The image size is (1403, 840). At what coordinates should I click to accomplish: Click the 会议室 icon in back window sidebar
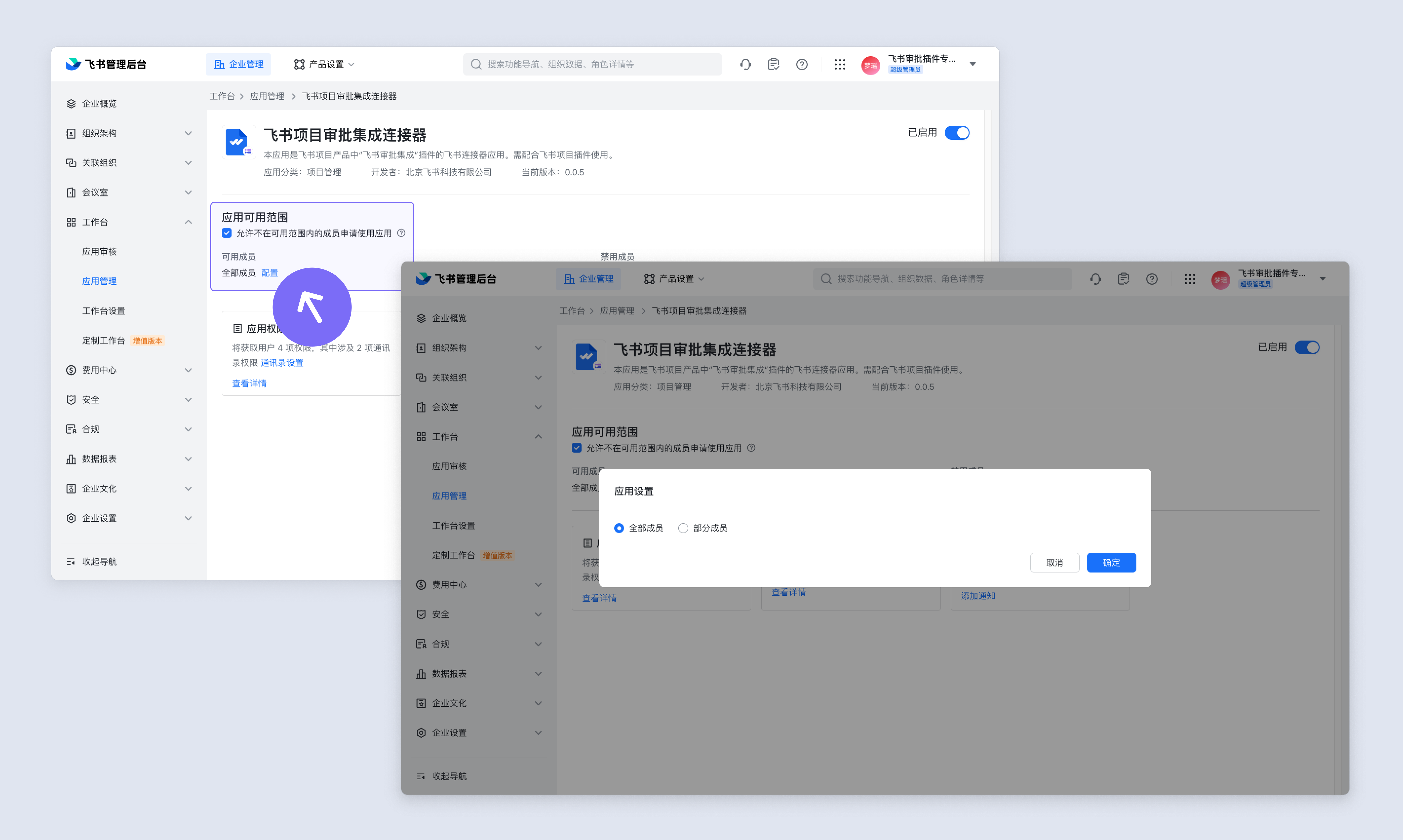[x=71, y=192]
